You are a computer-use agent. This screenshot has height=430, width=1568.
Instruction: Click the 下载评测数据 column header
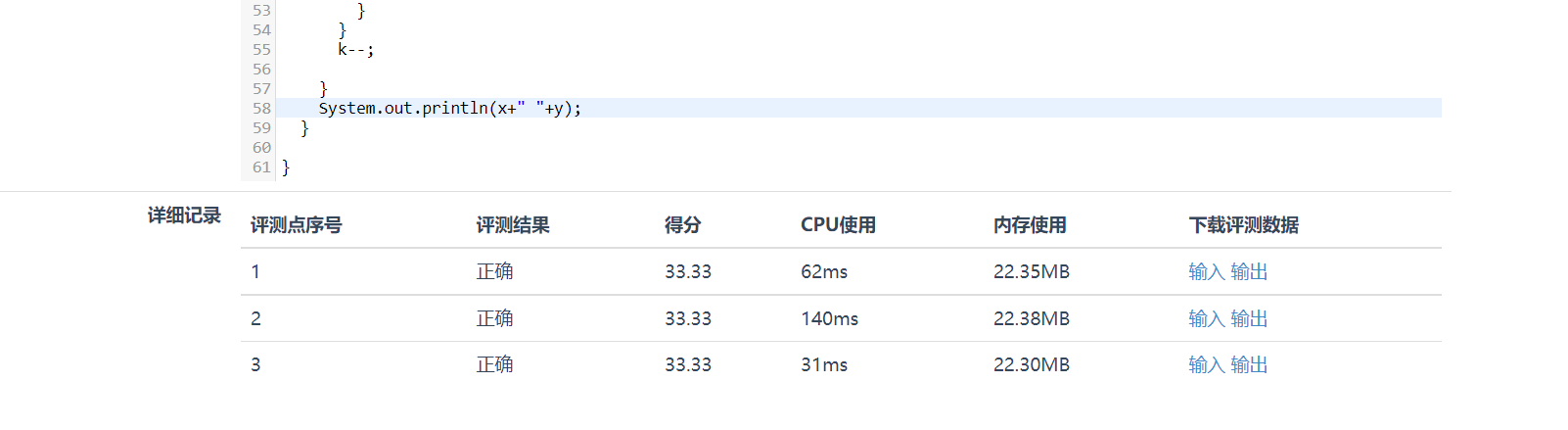click(1243, 225)
